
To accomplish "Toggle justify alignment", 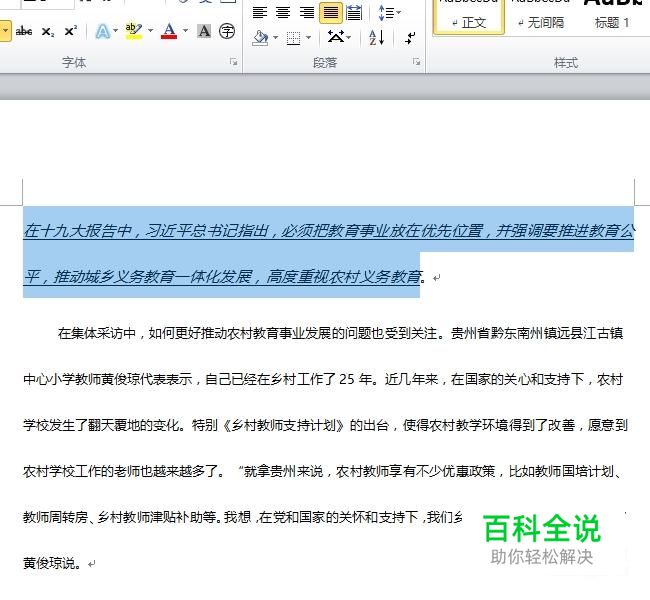I will click(x=330, y=12).
